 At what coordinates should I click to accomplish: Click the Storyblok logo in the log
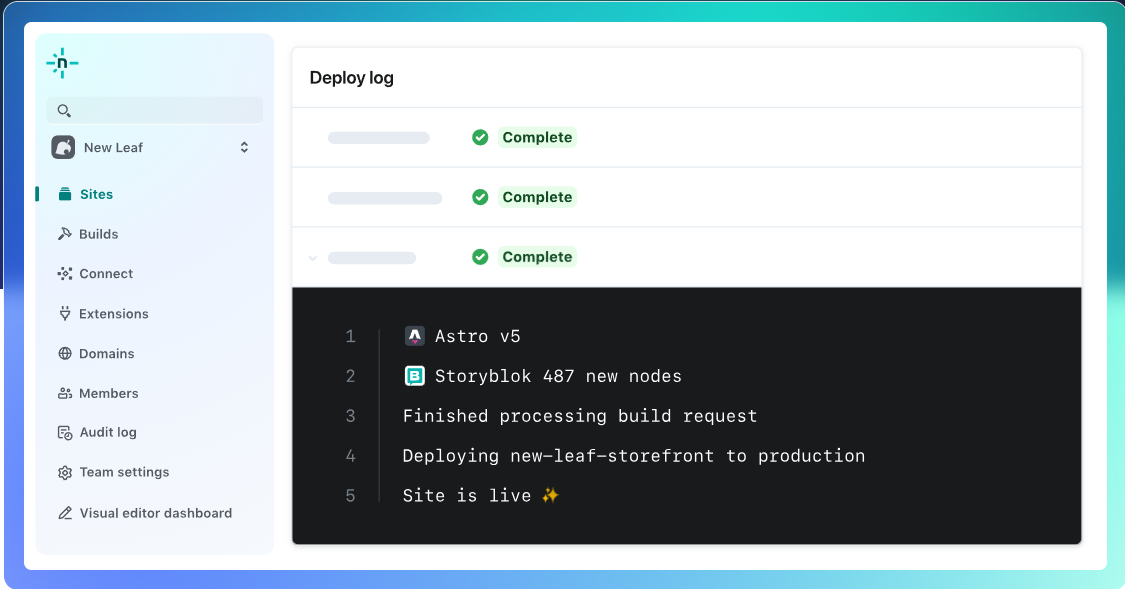414,376
